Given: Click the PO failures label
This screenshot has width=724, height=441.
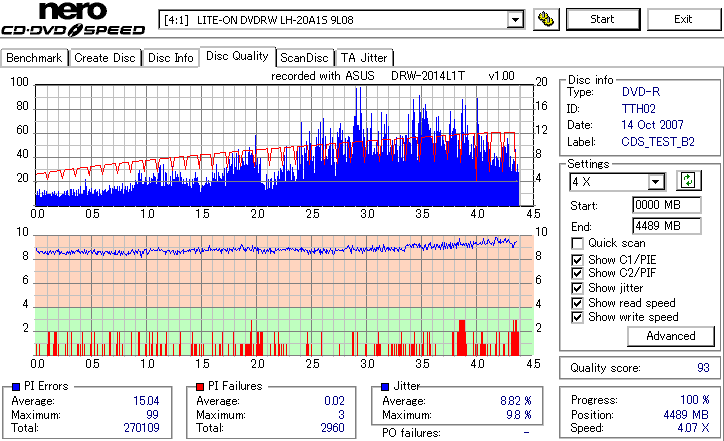Looking at the screenshot, I should click(411, 433).
